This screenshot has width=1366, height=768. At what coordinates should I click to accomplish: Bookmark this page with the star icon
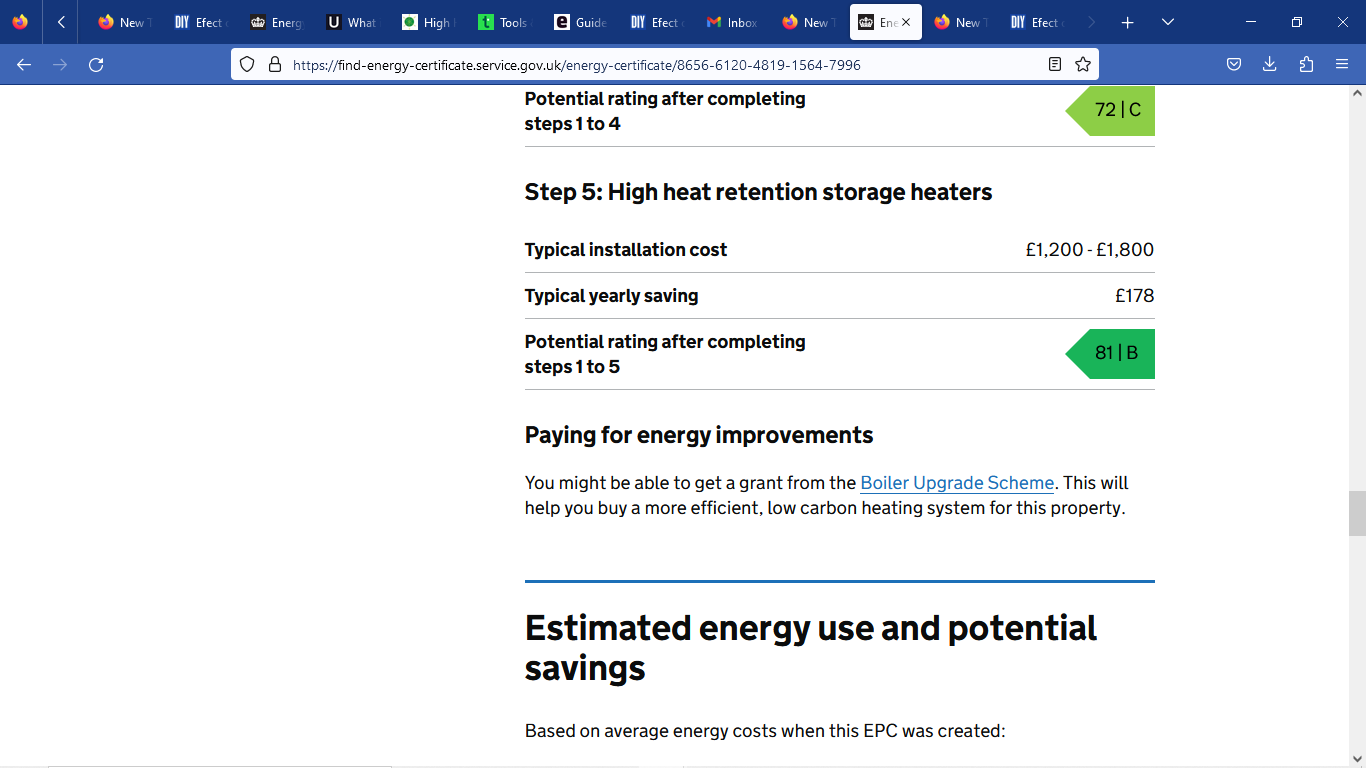pos(1082,65)
